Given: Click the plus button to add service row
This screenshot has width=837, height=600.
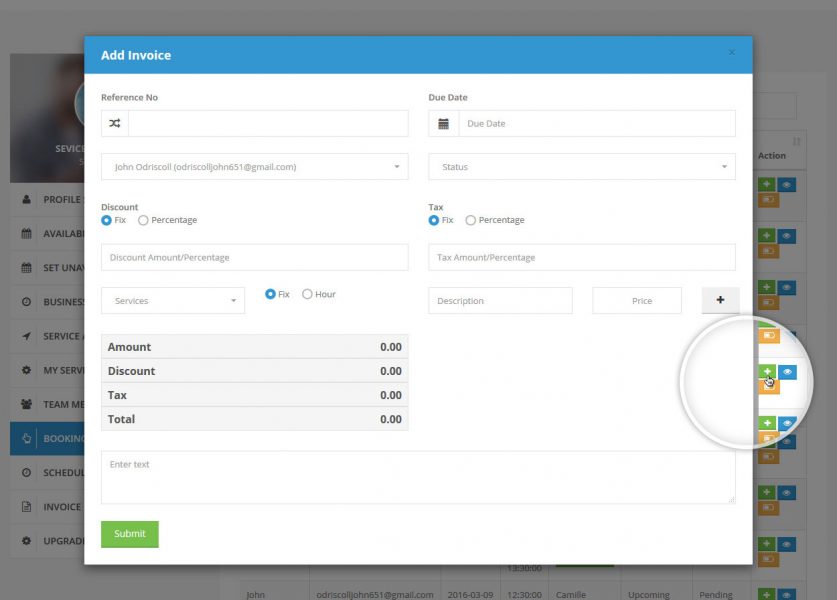Looking at the screenshot, I should pos(720,300).
